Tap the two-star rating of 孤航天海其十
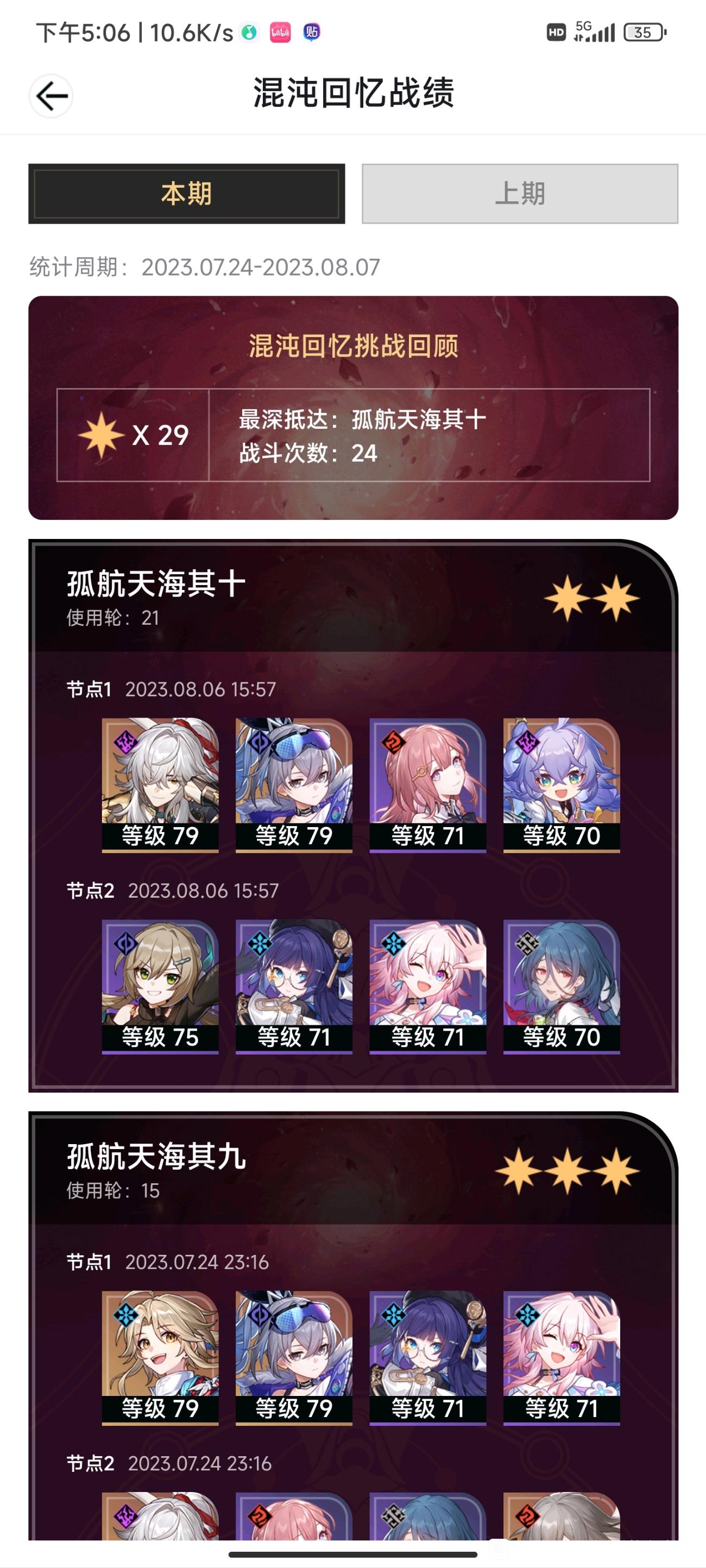The image size is (706, 1568). 591,598
